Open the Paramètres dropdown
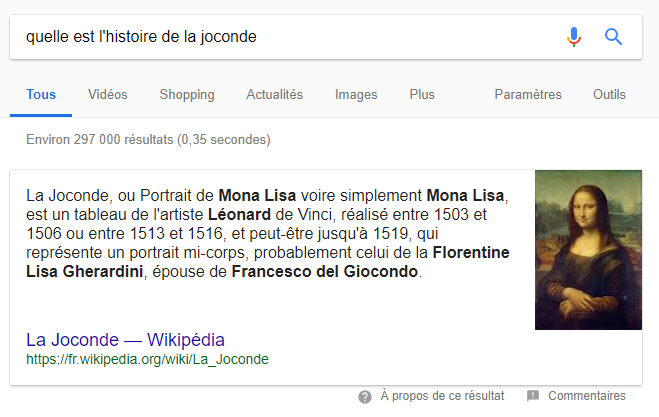Screen dimensions: 659x417 [528, 95]
